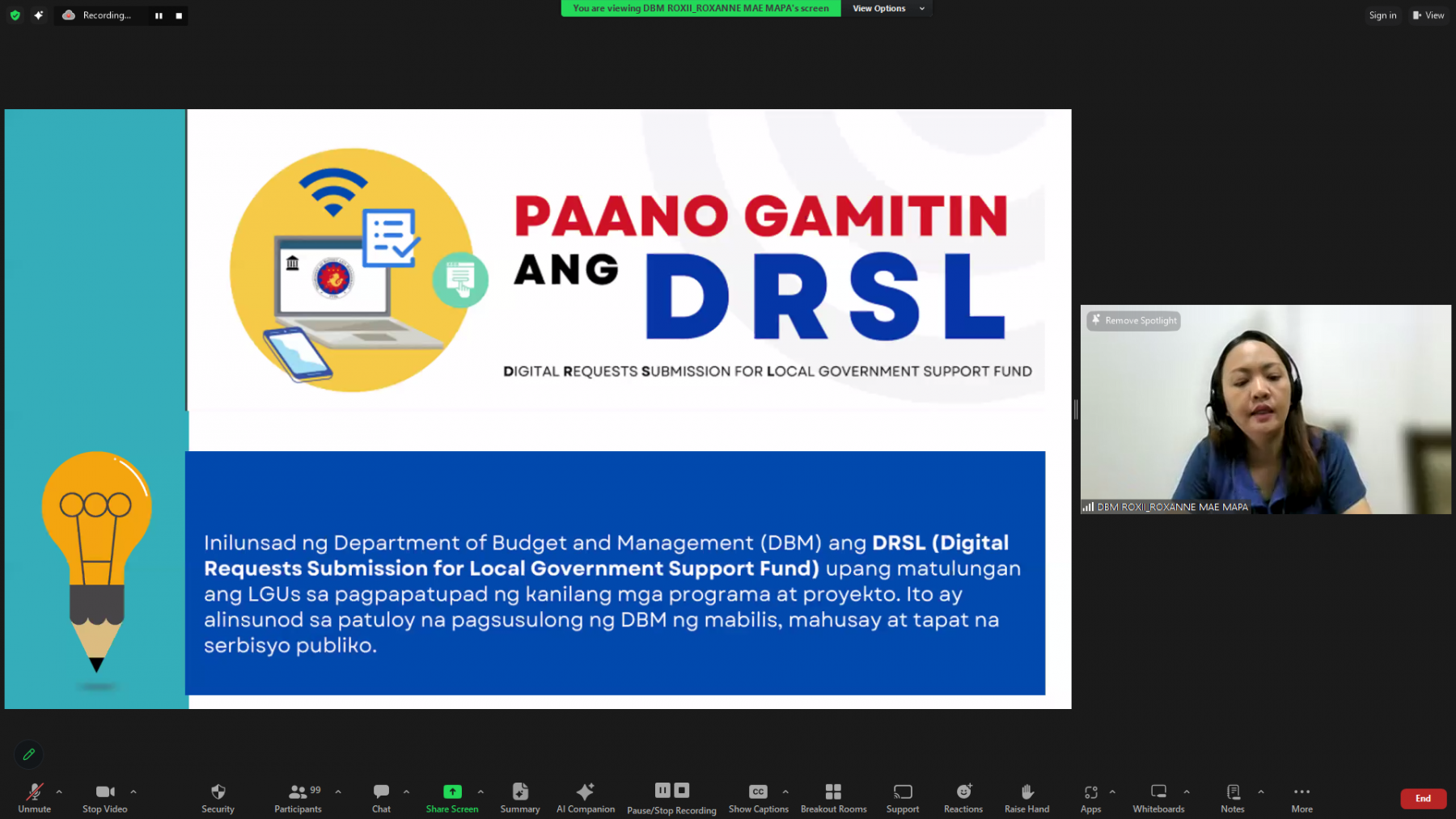This screenshot has height=819, width=1456.
Task: Open Notes
Action: click(1233, 797)
